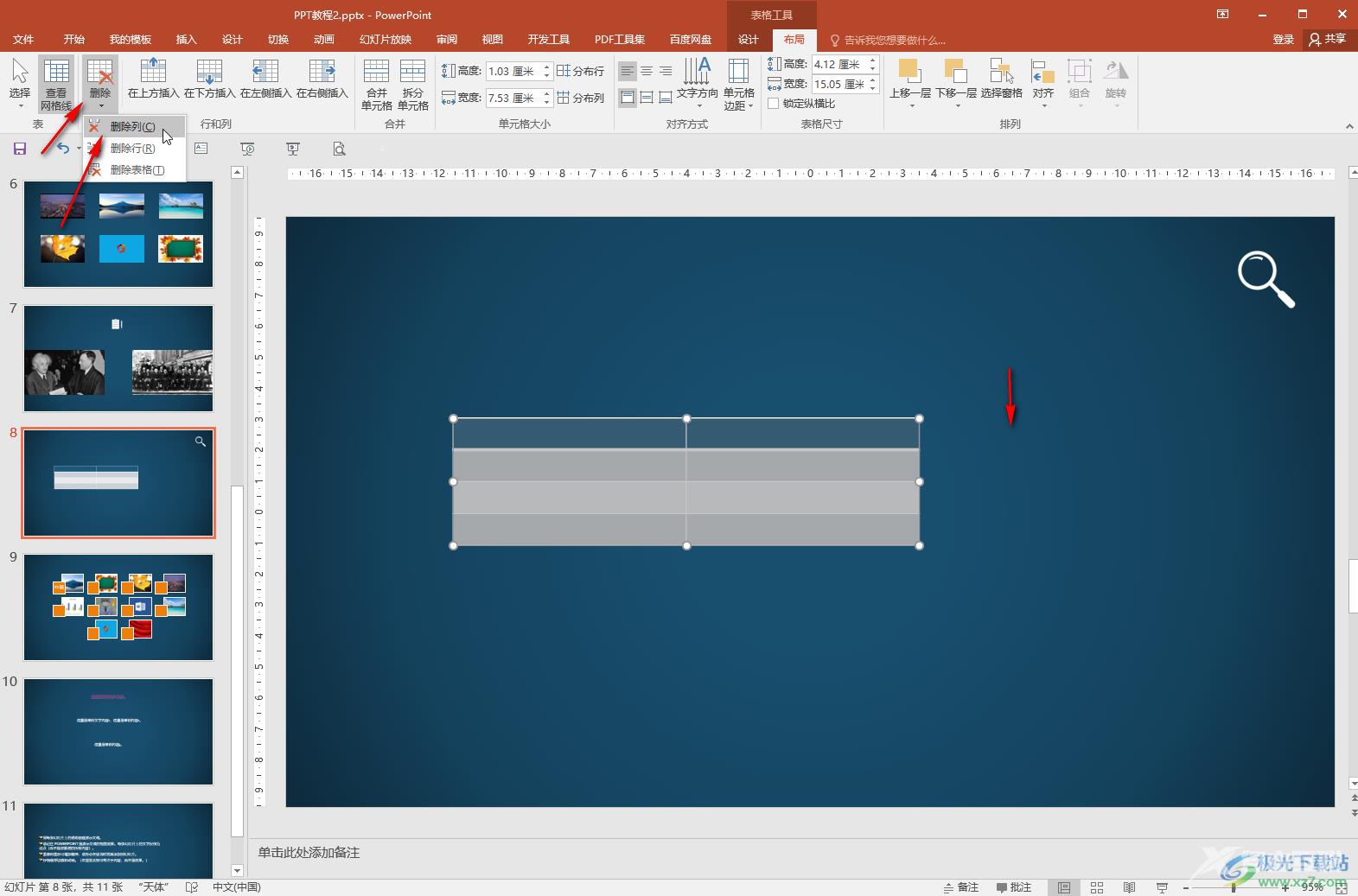1358x896 pixels.
Task: Open 批注 comments from status bar
Action: 1014,887
